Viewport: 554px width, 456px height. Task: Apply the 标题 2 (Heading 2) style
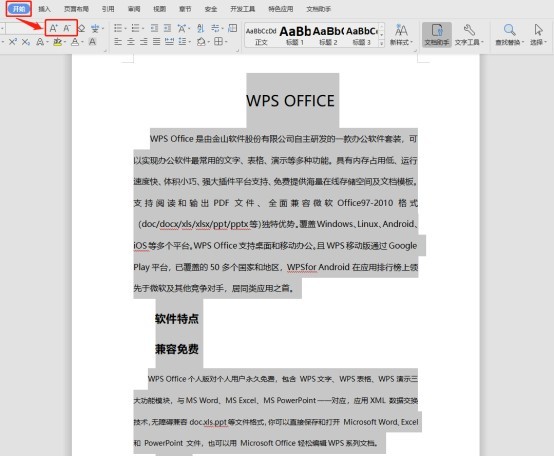click(328, 36)
